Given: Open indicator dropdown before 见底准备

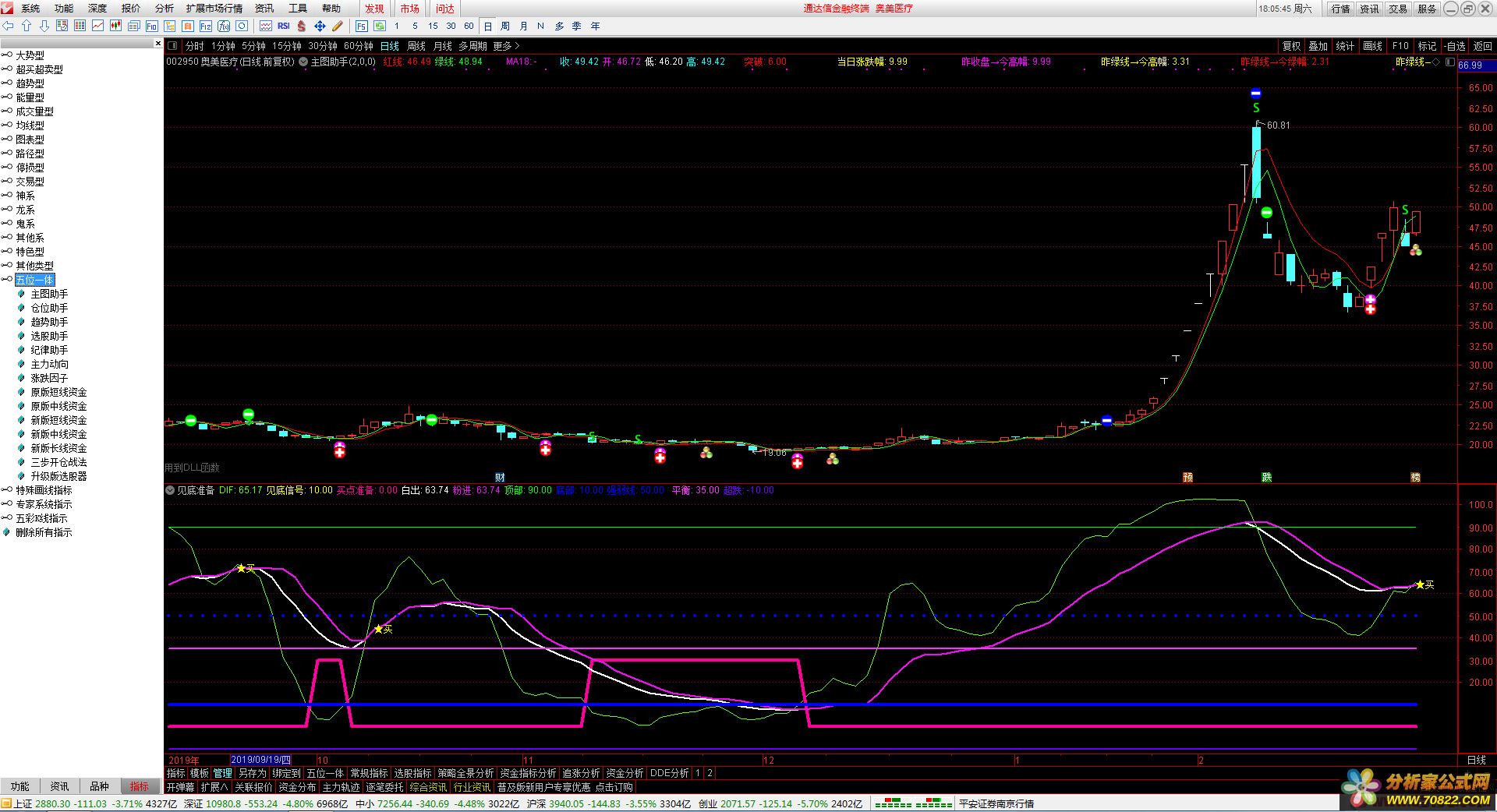Looking at the screenshot, I should click(x=171, y=490).
